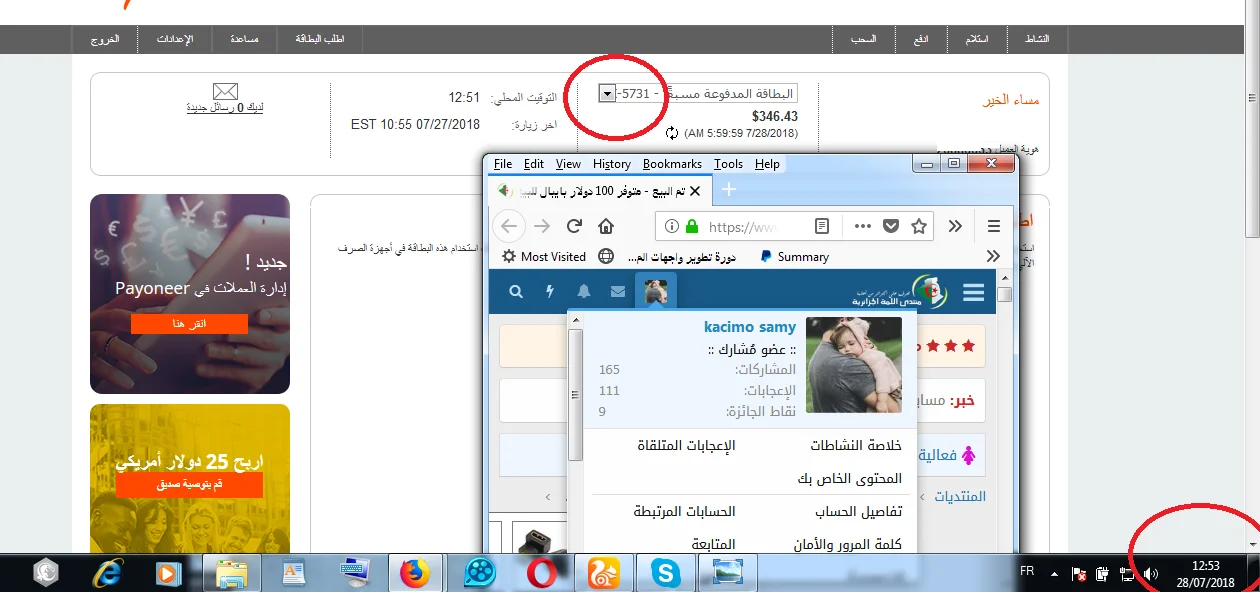This screenshot has height=592, width=1260.
Task: Save page to Pocket icon
Action: click(891, 226)
